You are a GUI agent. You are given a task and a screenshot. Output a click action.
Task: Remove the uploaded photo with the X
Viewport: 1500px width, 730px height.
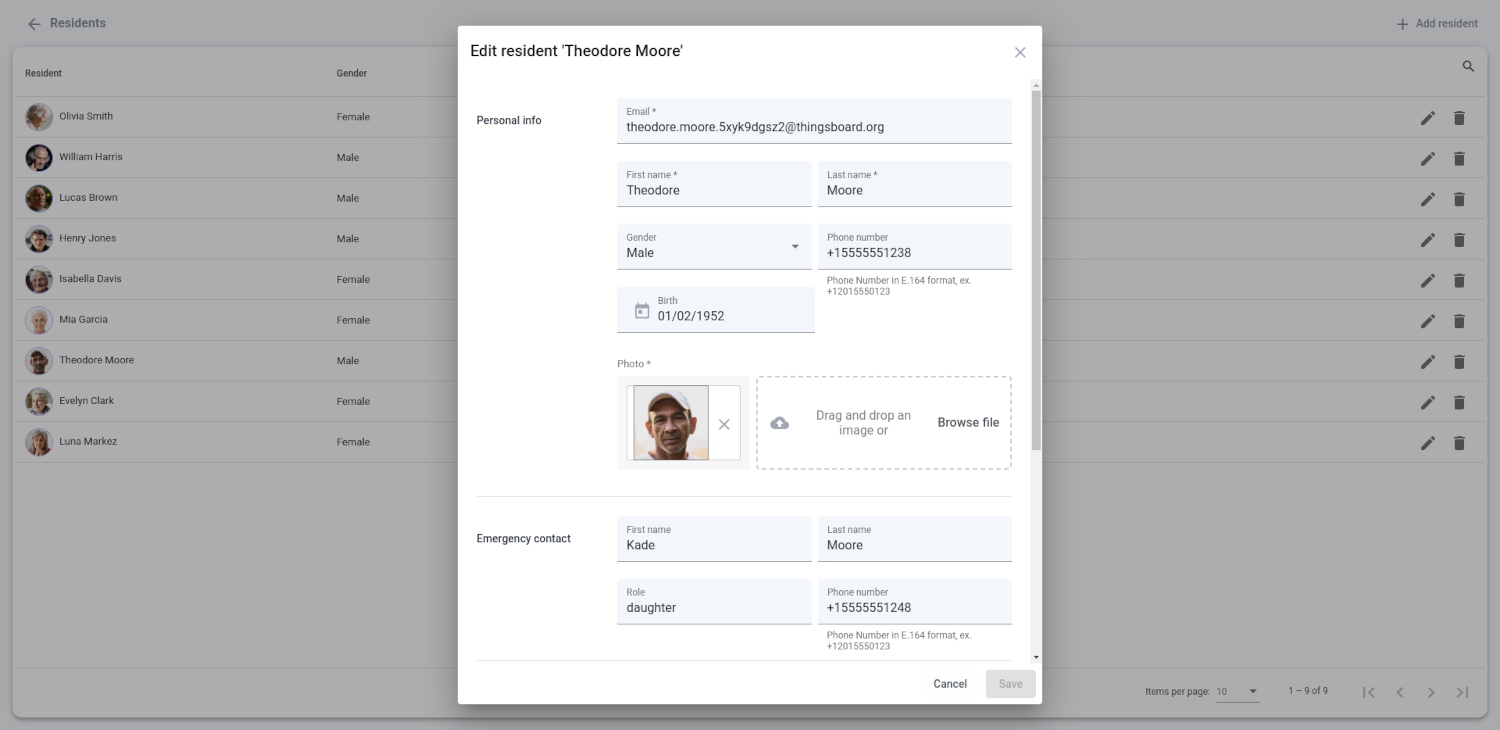(724, 424)
